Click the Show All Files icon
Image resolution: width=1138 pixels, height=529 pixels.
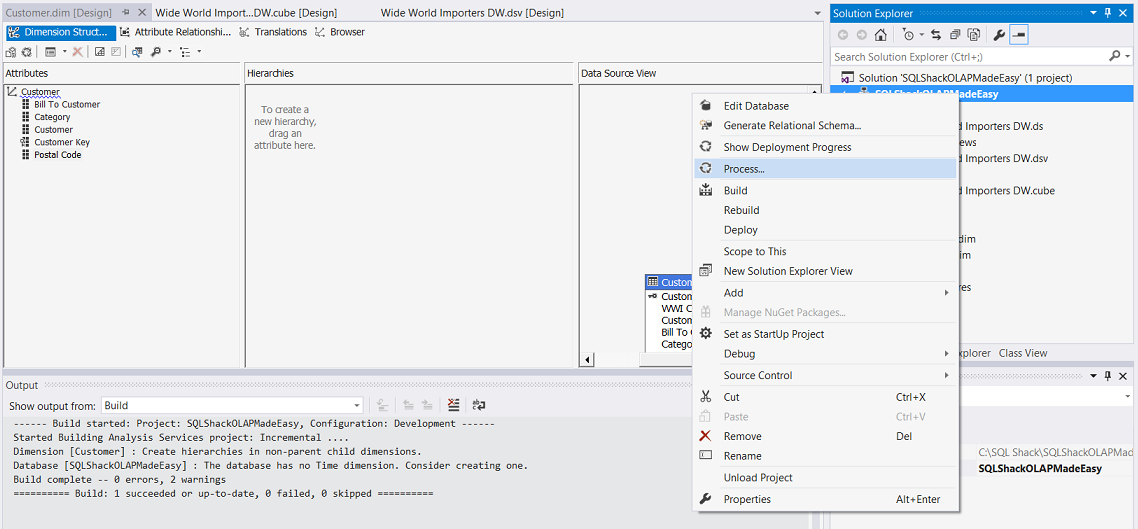tap(974, 35)
